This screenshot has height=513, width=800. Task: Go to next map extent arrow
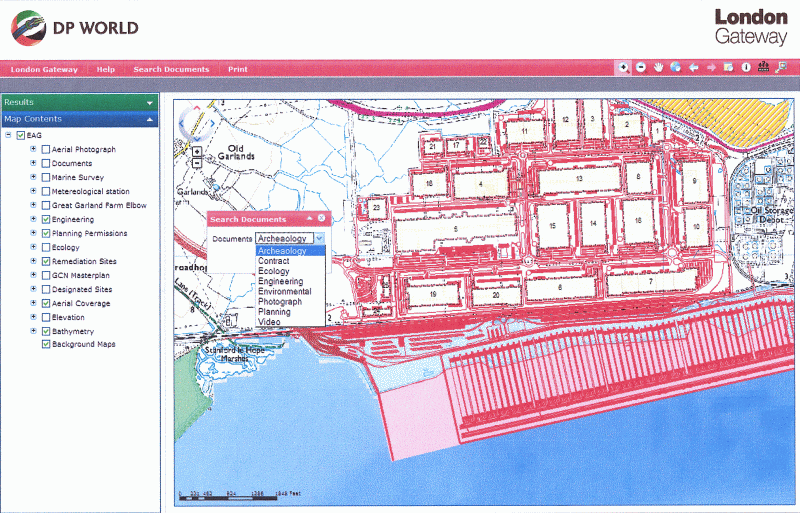click(x=711, y=67)
